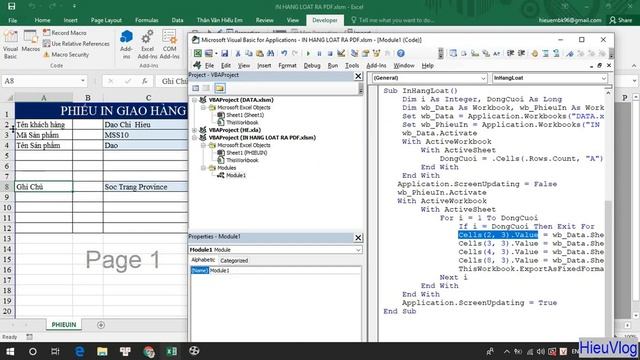Click the PHIEUIN sheet tab
This screenshot has width=640, height=360.
click(64, 325)
